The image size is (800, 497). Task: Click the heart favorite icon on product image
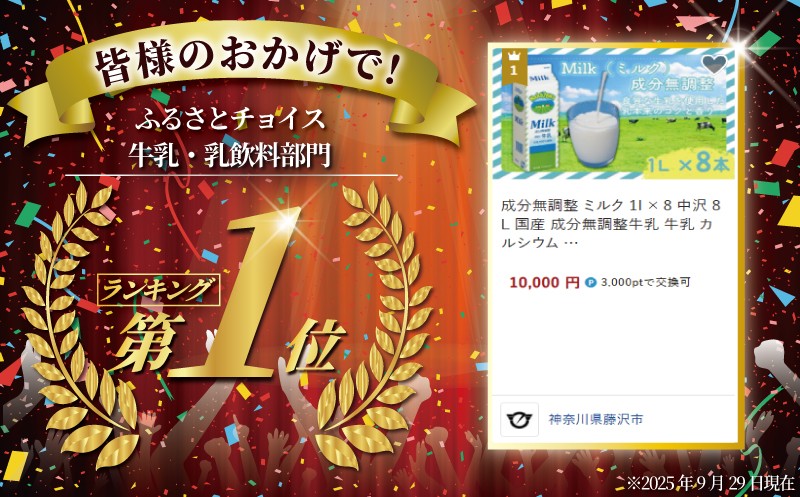(x=713, y=64)
